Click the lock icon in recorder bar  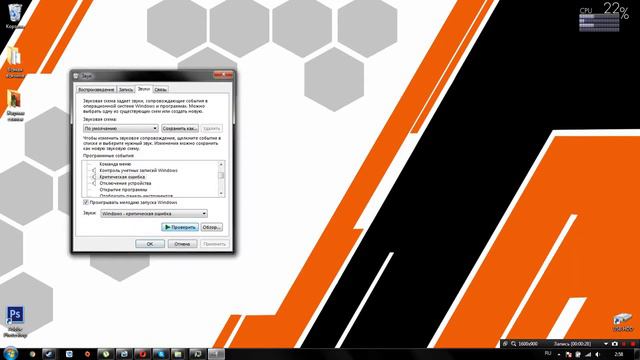(x=505, y=344)
